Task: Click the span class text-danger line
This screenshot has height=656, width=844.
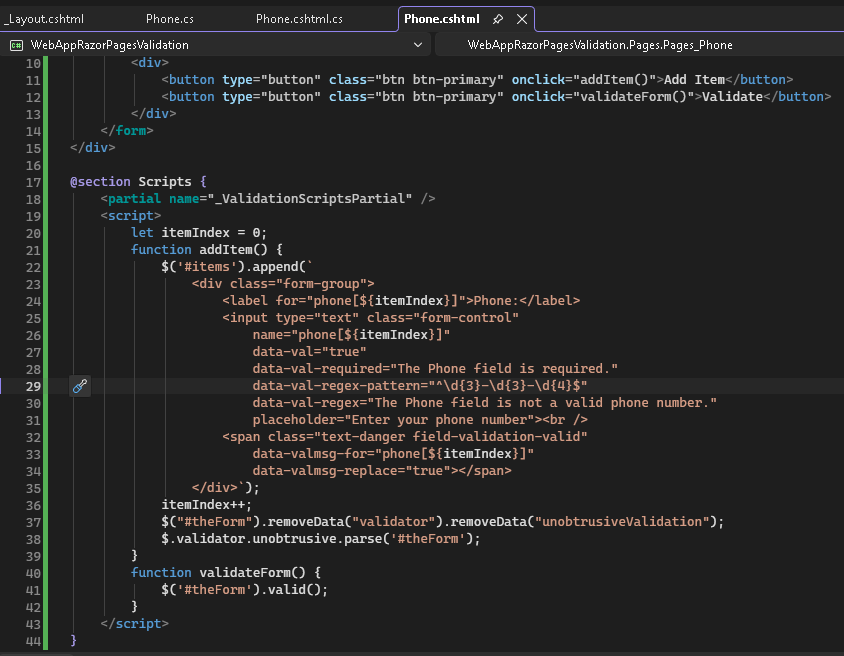Action: tap(405, 437)
